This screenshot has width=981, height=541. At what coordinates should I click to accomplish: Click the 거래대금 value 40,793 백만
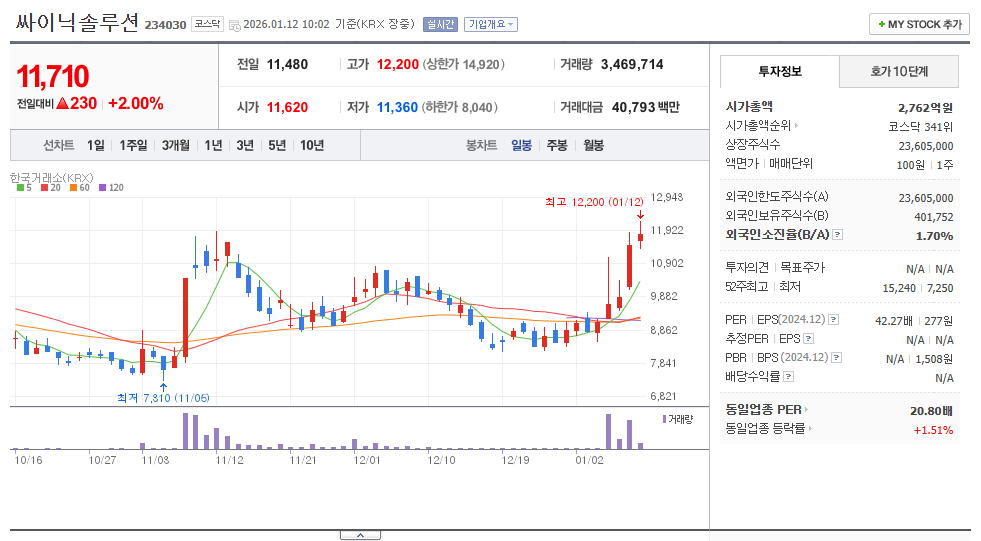[646, 108]
